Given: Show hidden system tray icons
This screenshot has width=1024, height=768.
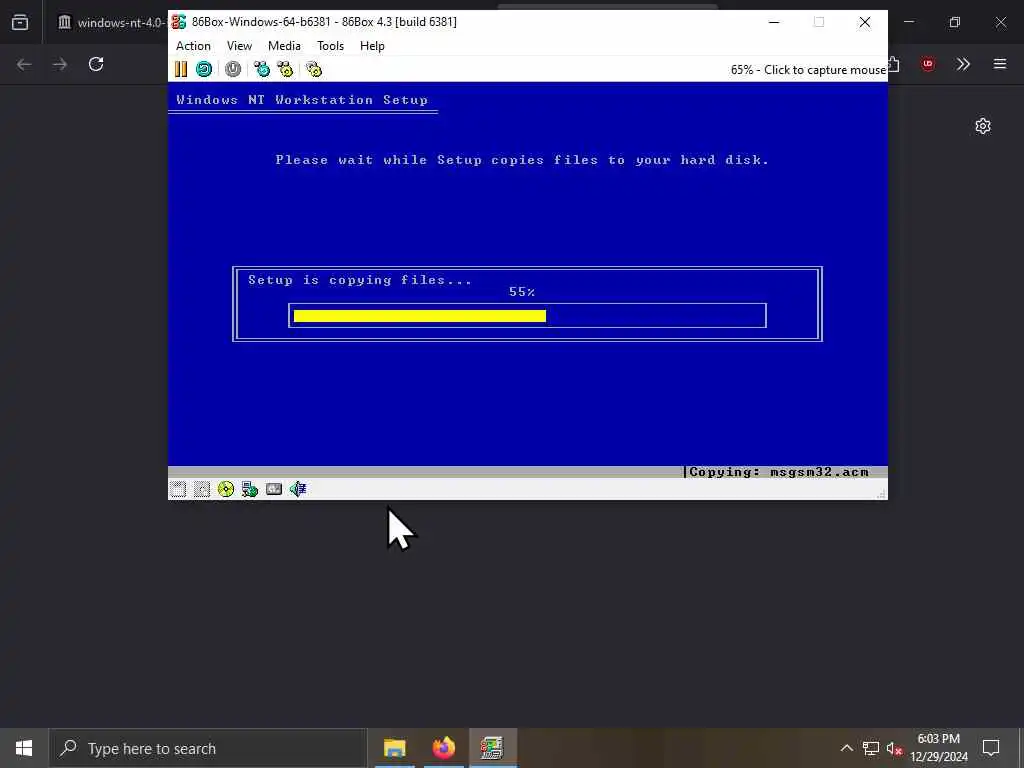Looking at the screenshot, I should 846,748.
